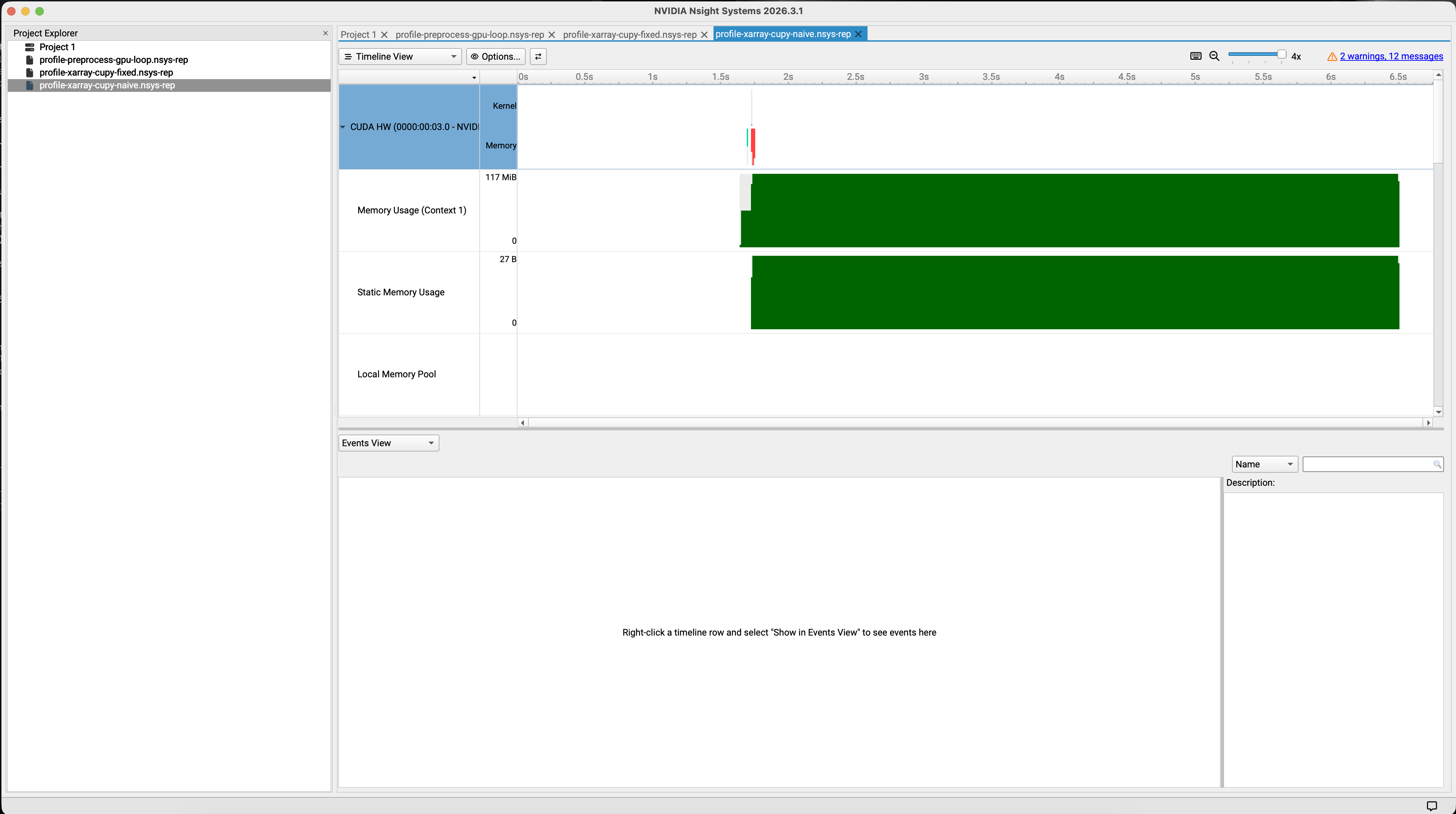Open the timeline row header dropdown arrow

coord(474,77)
